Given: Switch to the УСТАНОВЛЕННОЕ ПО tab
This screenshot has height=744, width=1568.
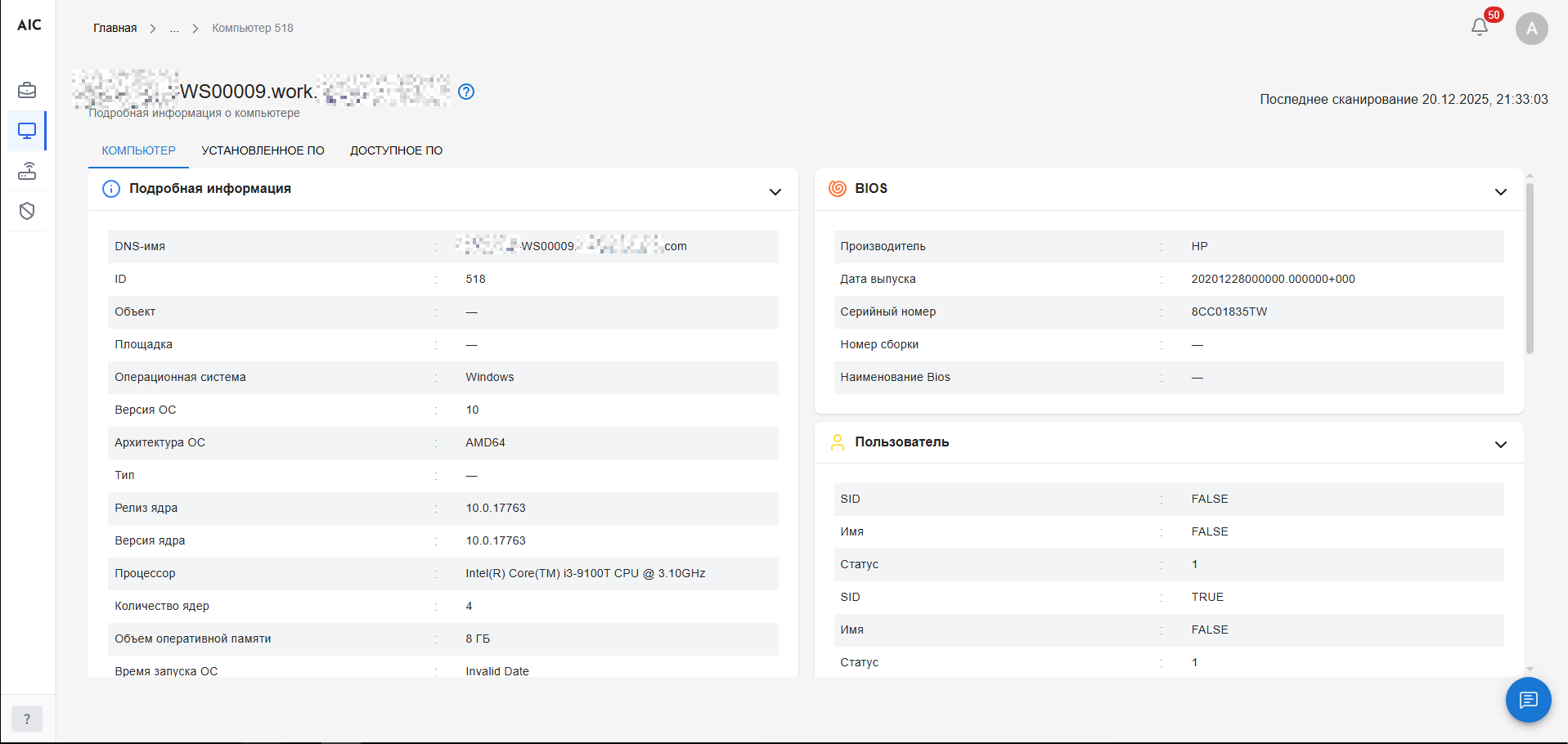Looking at the screenshot, I should pyautogui.click(x=263, y=150).
